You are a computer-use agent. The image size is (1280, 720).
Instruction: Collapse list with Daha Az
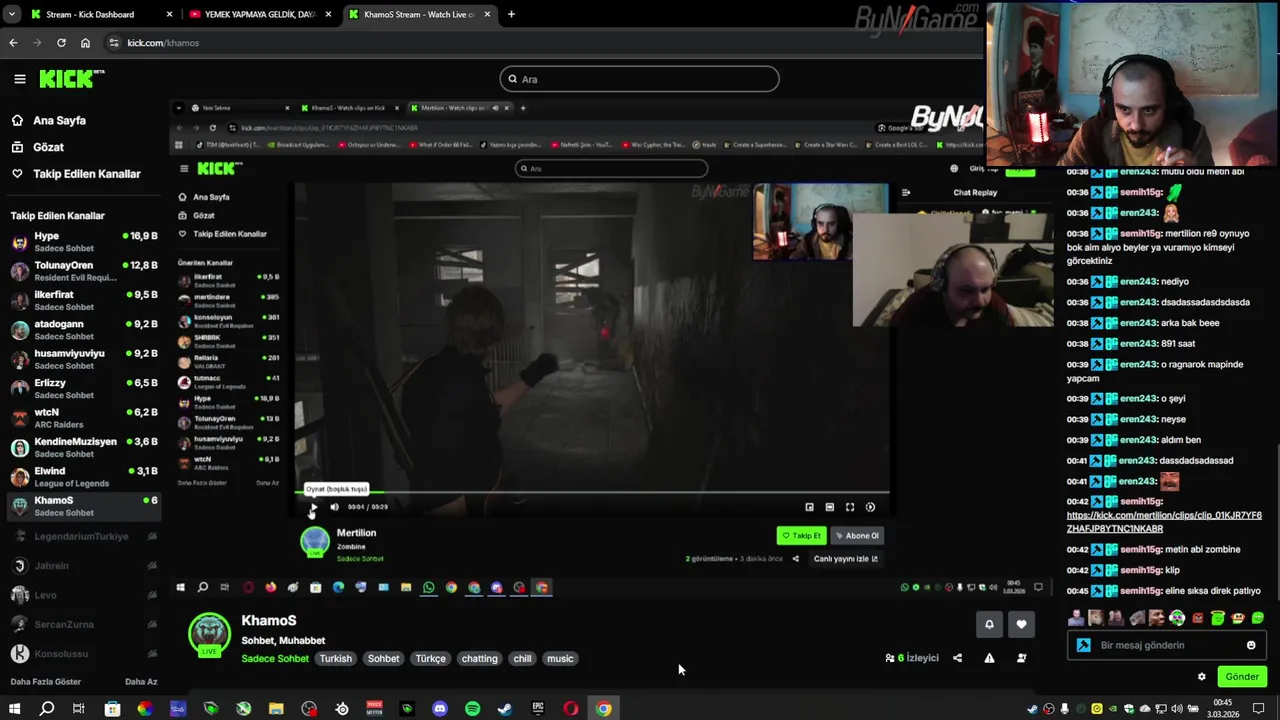pyautogui.click(x=141, y=682)
